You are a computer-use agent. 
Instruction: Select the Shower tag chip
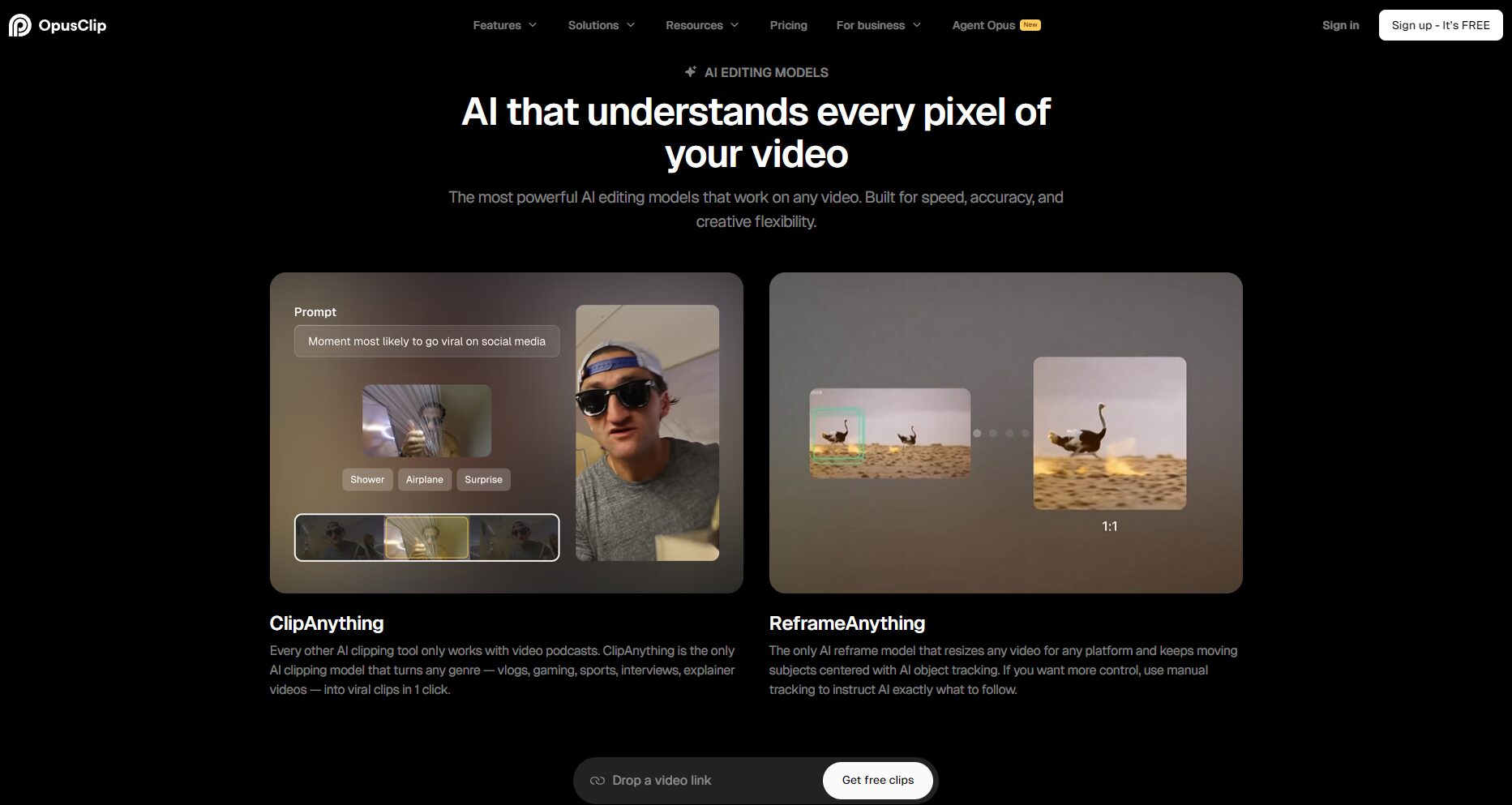(x=367, y=479)
